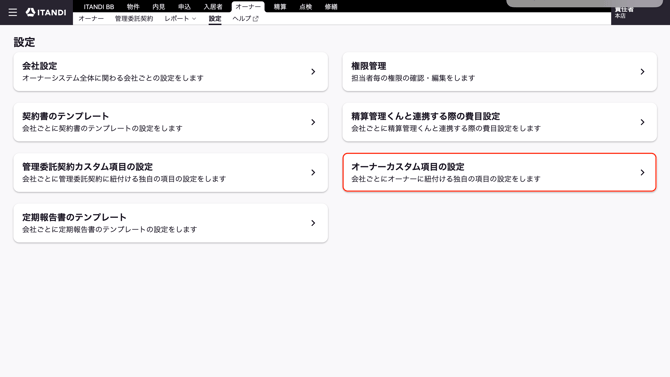Click the chevron on 会社設定 card
The image size is (670, 377).
(x=313, y=72)
